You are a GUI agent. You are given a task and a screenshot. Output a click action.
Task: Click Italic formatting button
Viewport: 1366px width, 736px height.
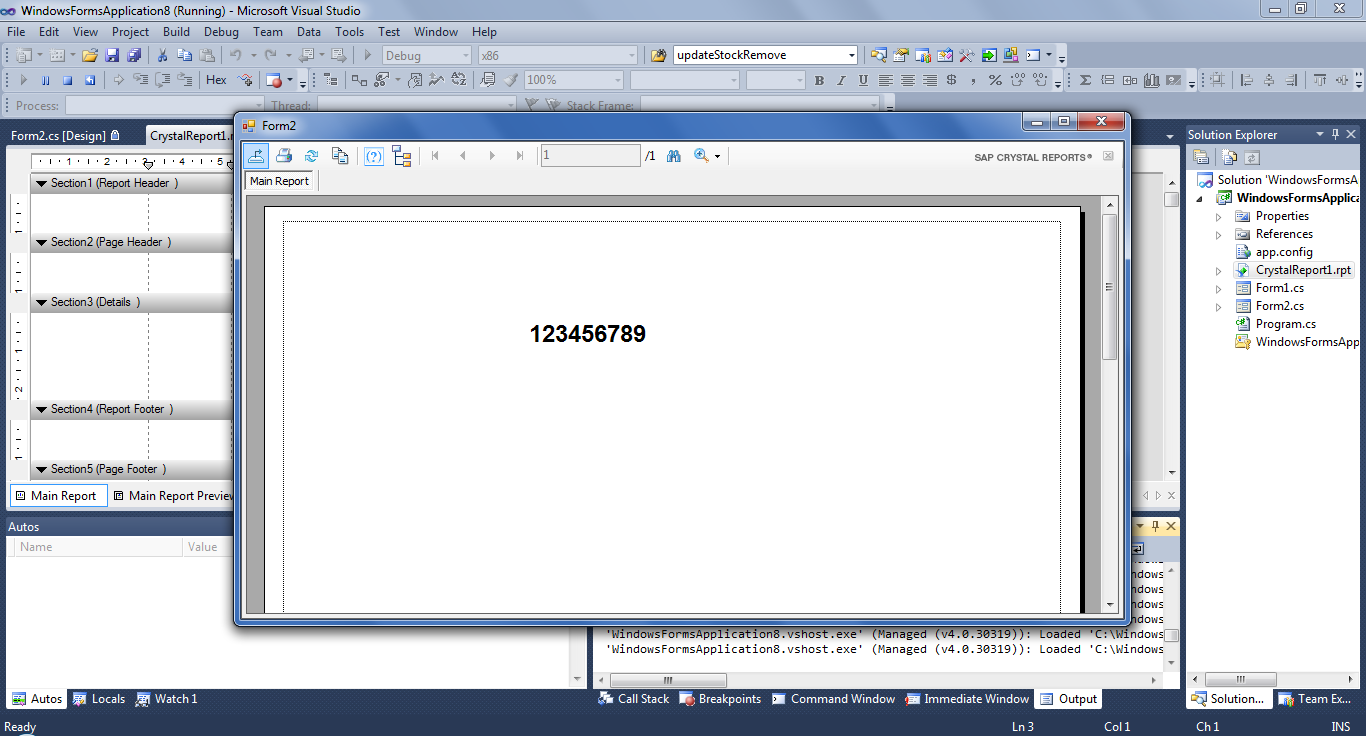[841, 80]
